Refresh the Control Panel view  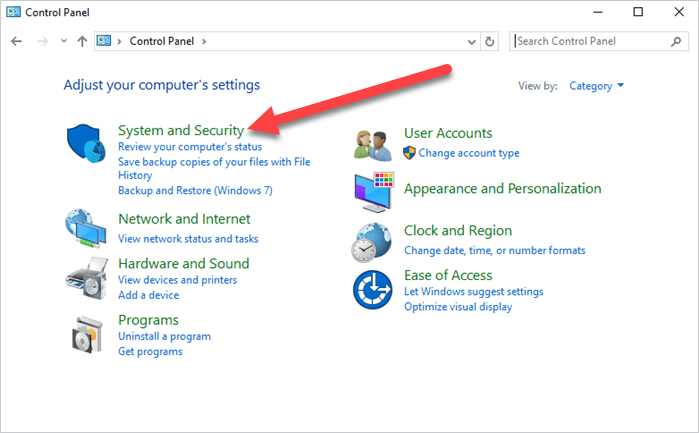pos(489,41)
